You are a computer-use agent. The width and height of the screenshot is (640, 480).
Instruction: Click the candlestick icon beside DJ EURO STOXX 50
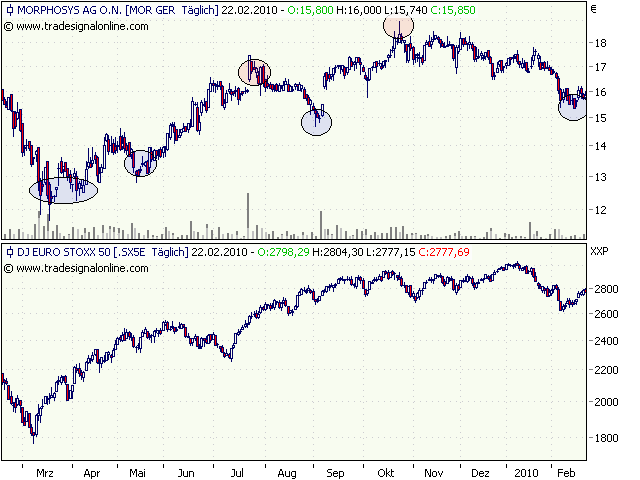tap(10, 252)
